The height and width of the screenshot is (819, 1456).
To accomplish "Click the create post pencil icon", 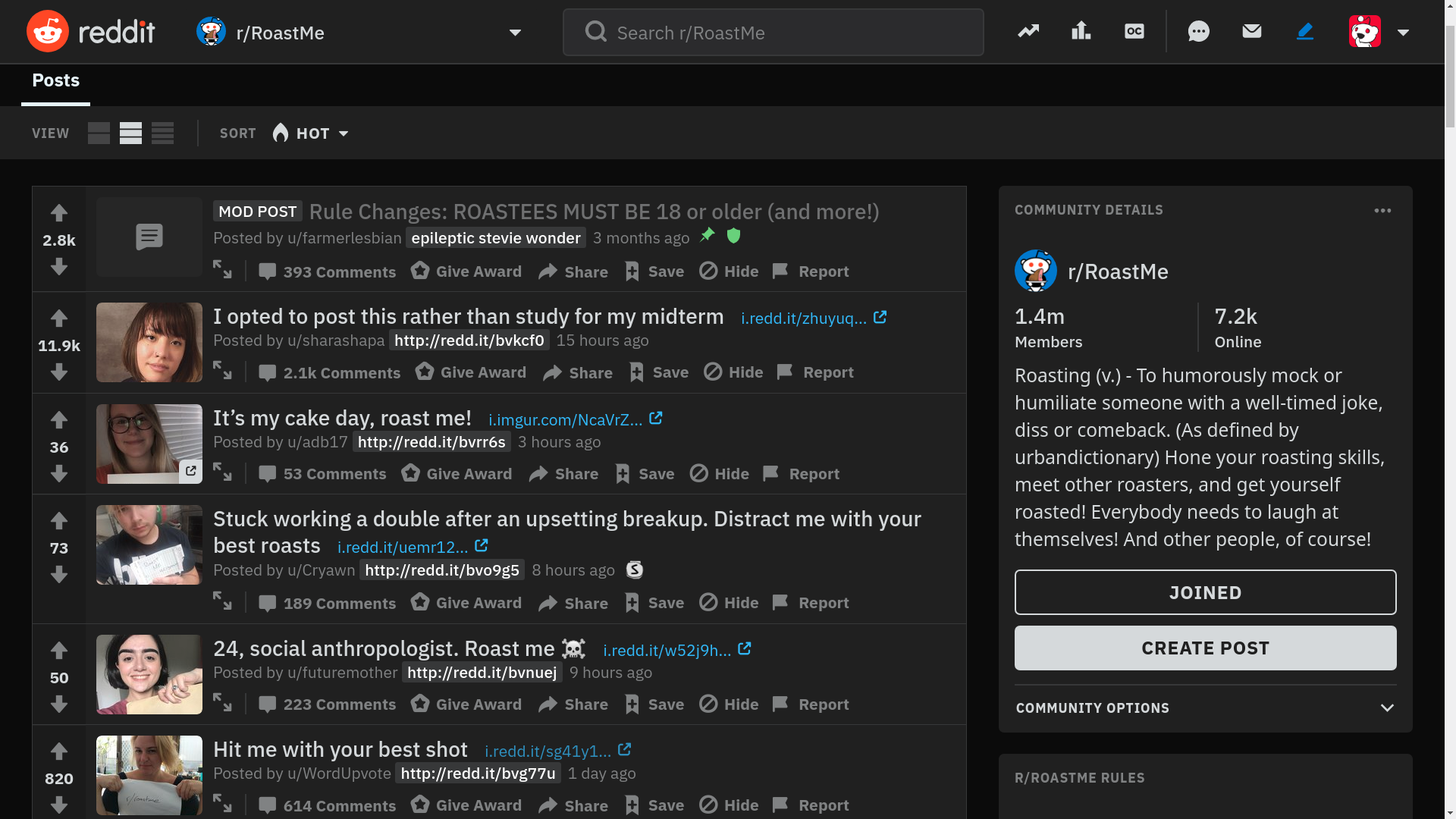I will [1305, 31].
